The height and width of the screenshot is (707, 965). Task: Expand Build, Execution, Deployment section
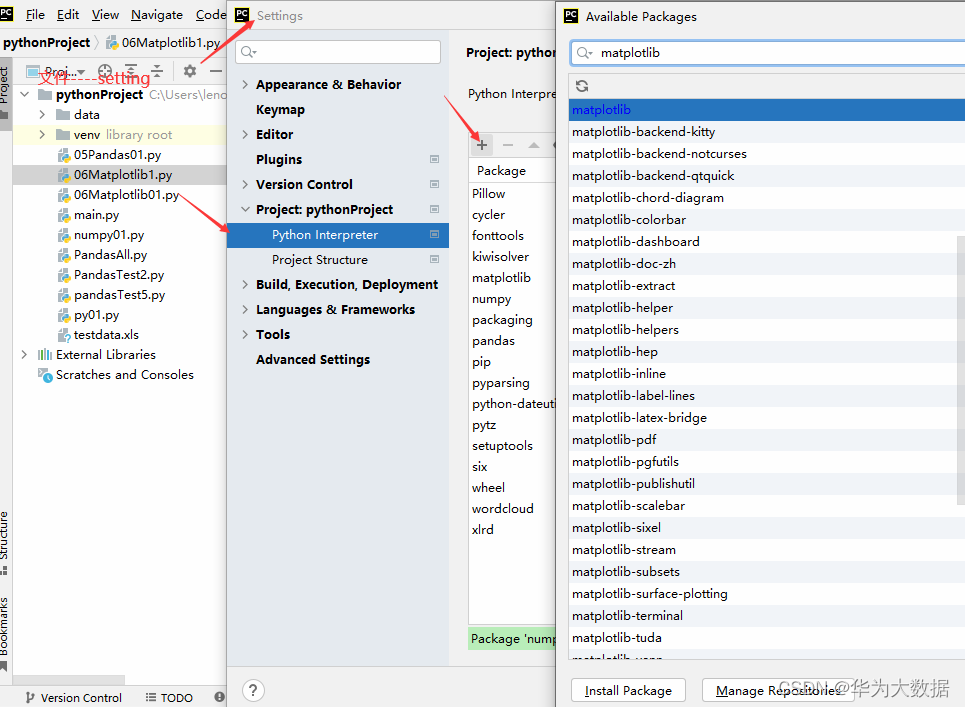(x=245, y=284)
